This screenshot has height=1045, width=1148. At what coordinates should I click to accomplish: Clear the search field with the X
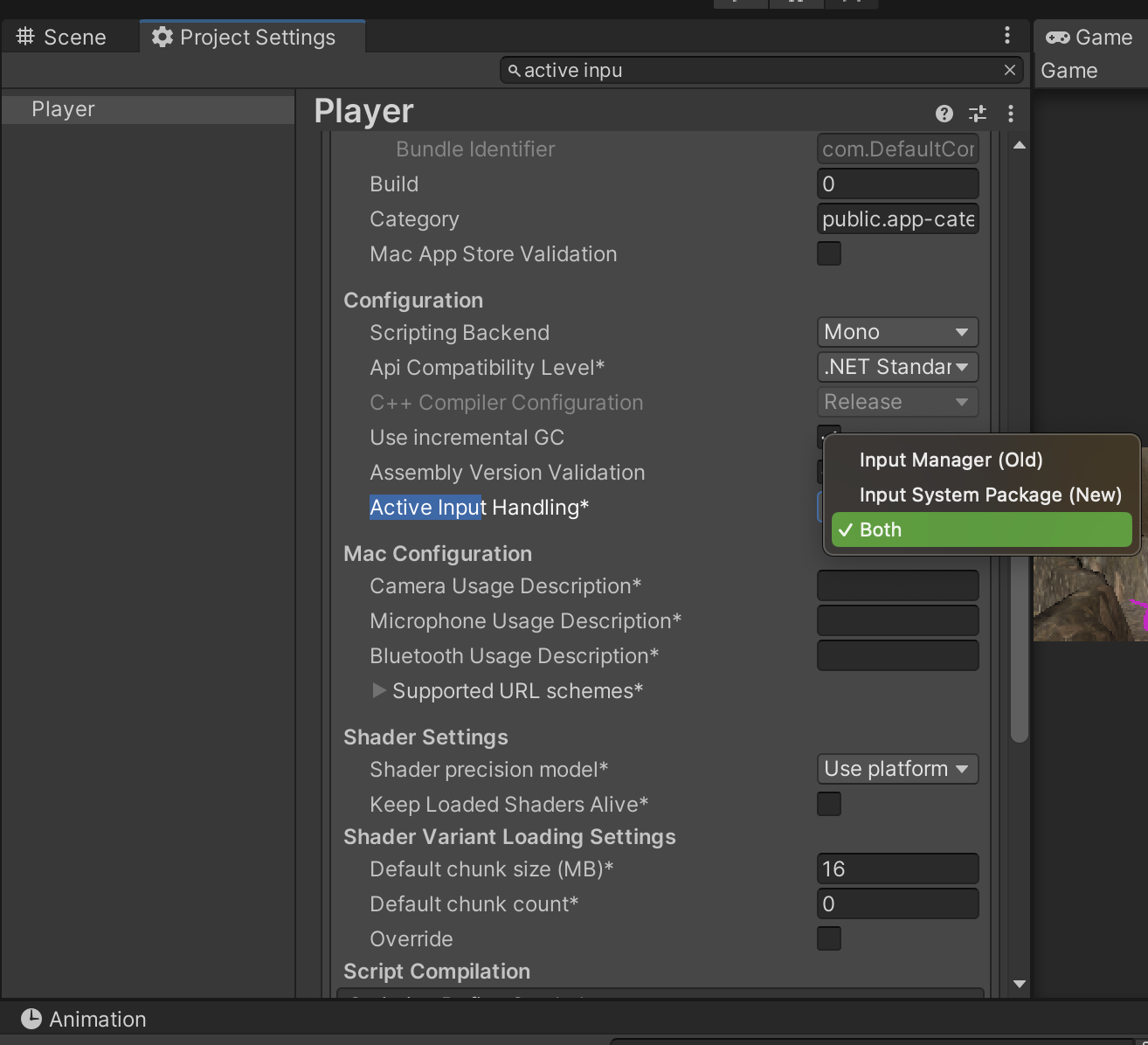tap(1010, 70)
